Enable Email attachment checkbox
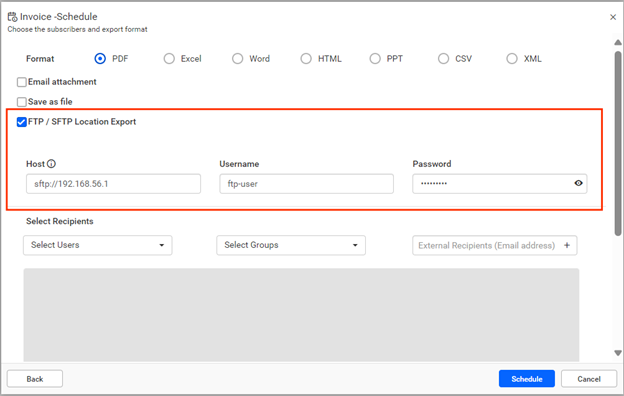The image size is (624, 396). click(21, 82)
